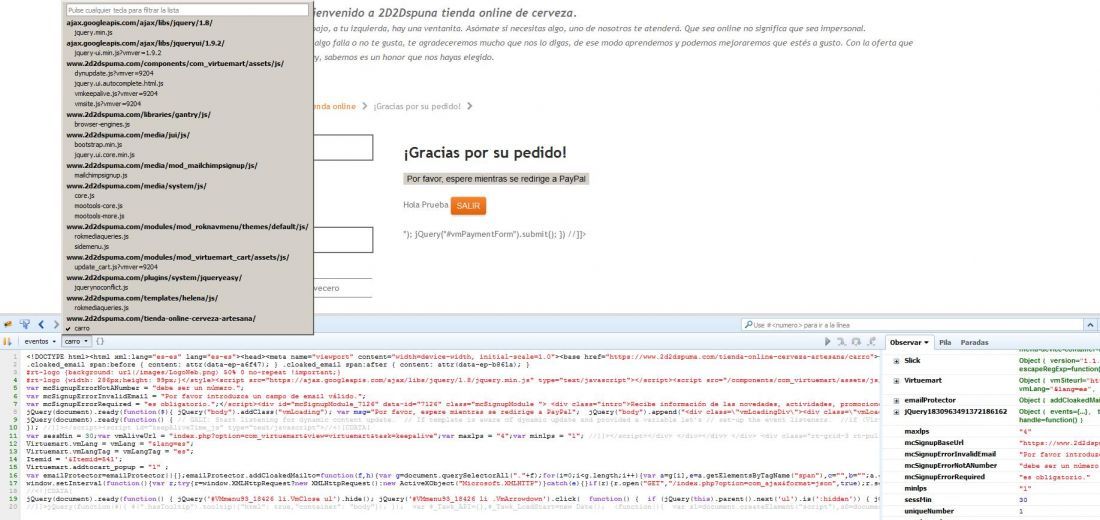1100x520 pixels.
Task: Click line number 19 in source gutter
Action: tap(14, 498)
